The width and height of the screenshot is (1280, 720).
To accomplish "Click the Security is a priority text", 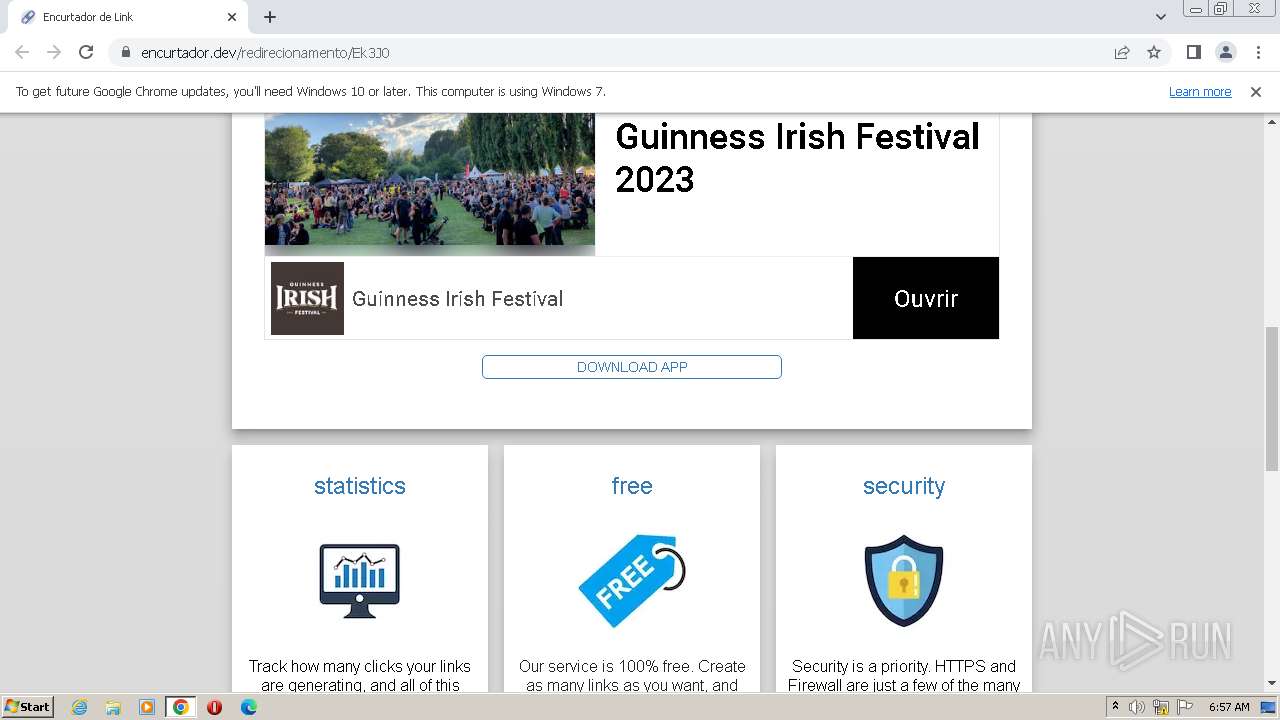I will coord(904,675).
